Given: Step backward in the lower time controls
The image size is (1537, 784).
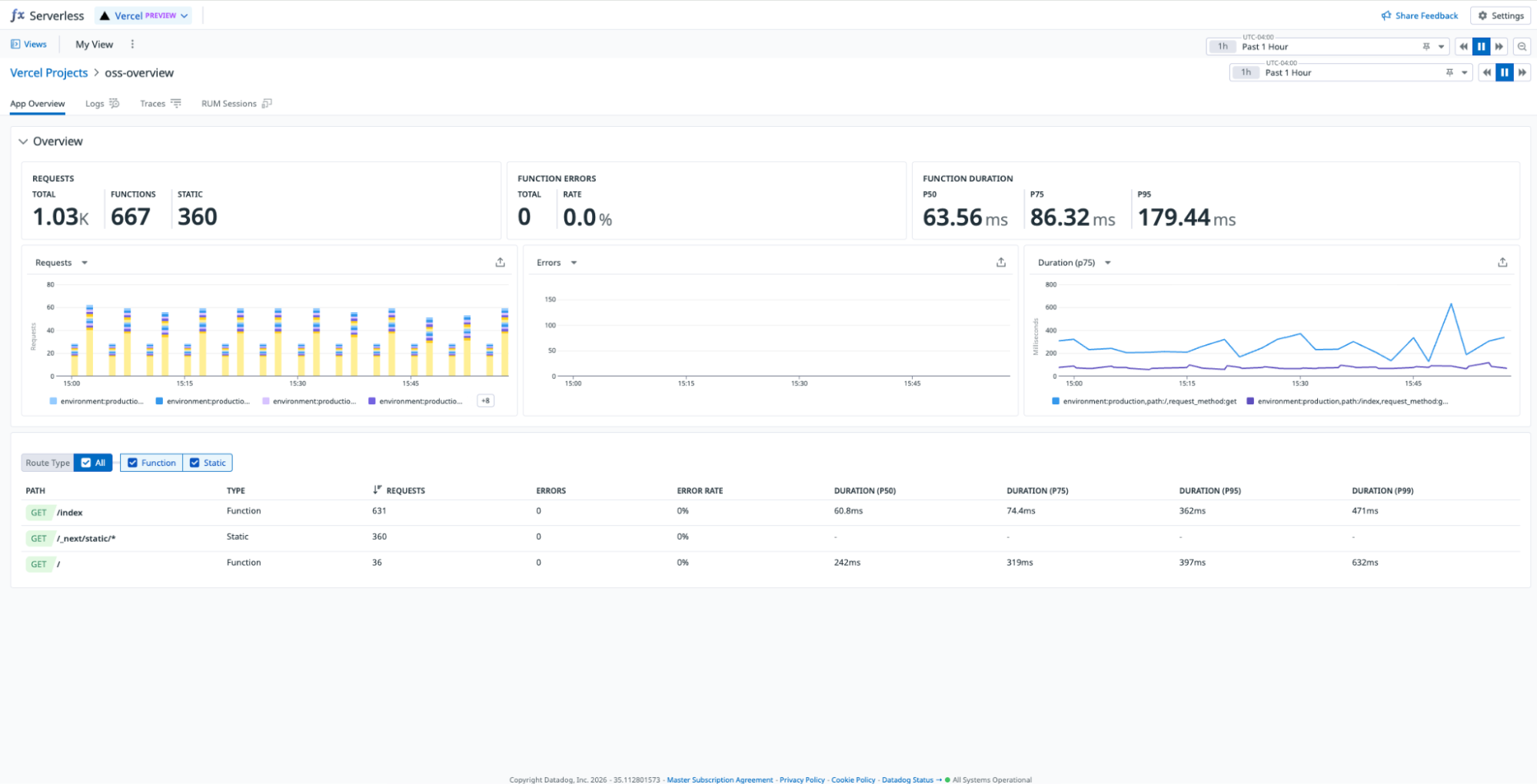Looking at the screenshot, I should click(1486, 73).
